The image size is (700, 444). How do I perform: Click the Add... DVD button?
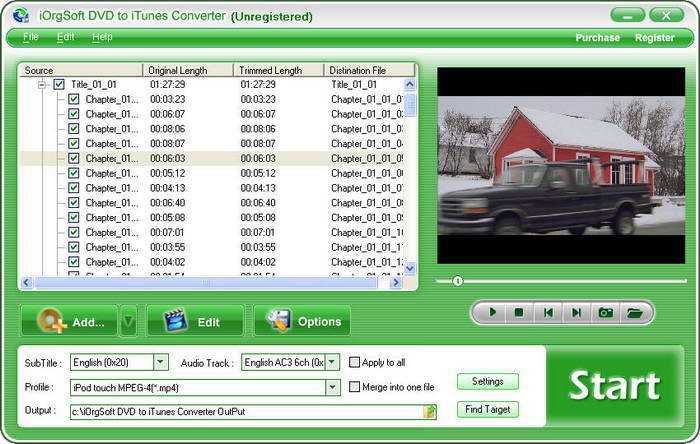coord(69,321)
